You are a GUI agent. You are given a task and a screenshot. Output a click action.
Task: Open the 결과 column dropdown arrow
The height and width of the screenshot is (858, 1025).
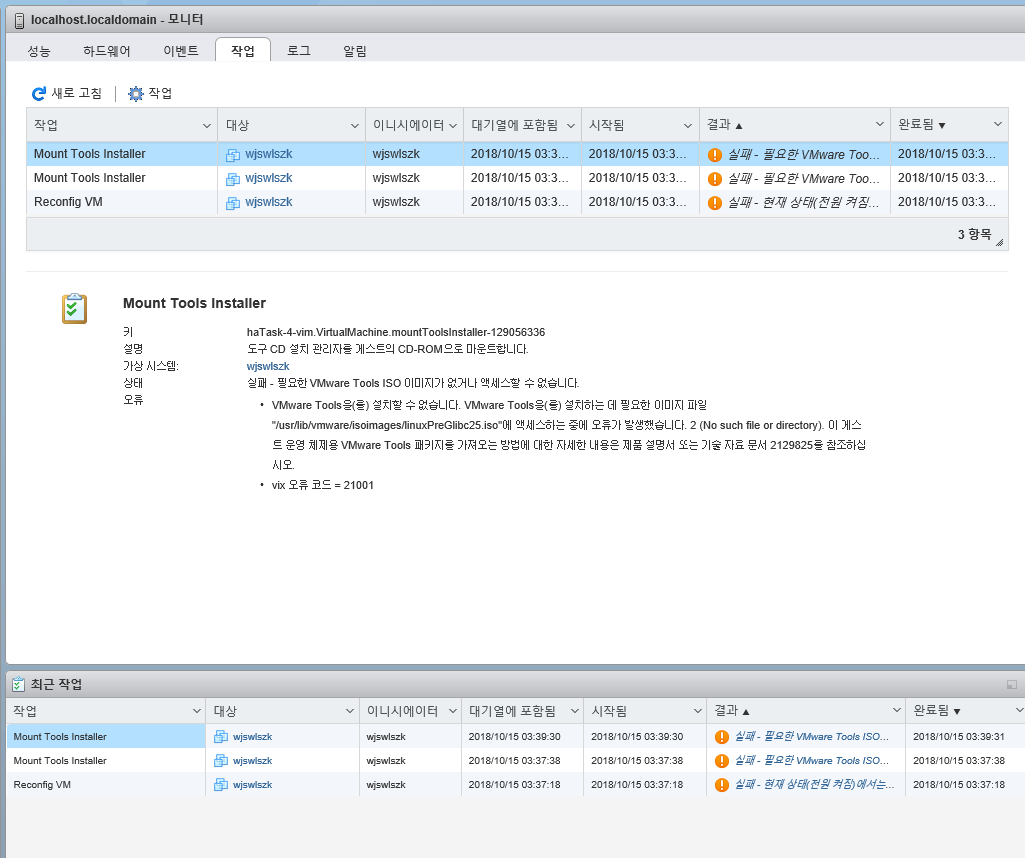click(879, 124)
